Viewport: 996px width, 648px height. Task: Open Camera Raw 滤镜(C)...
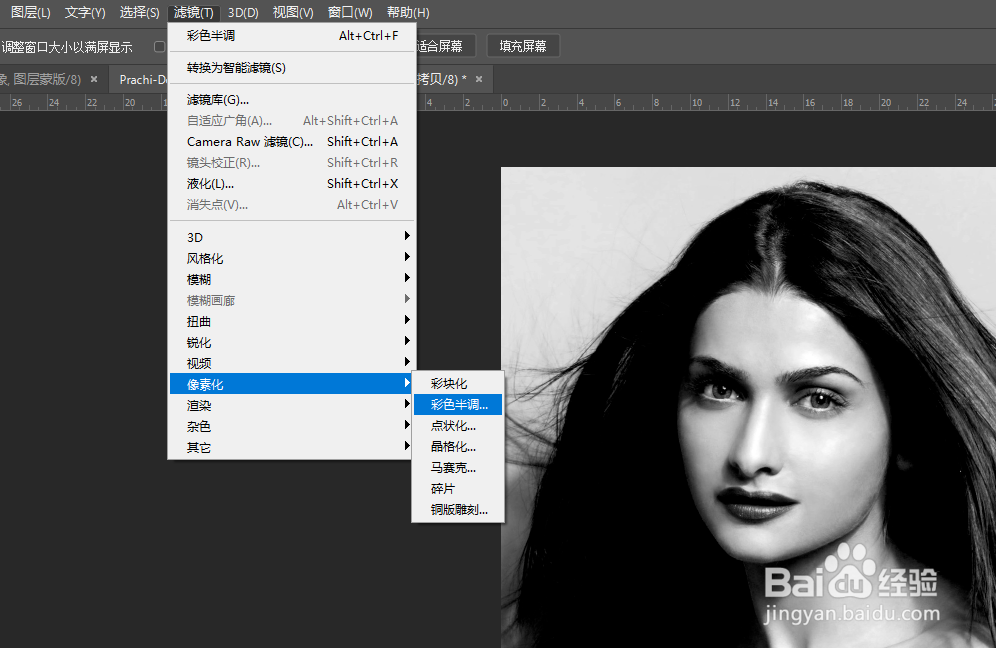point(292,142)
